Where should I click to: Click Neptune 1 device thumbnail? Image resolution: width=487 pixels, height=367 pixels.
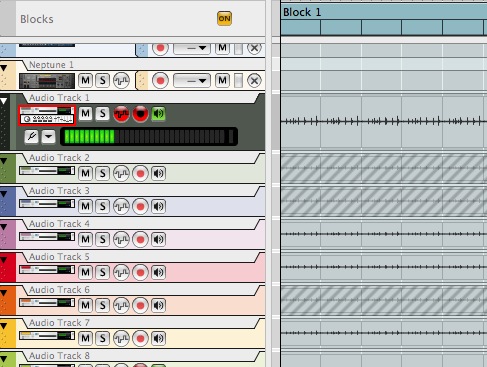(47, 81)
